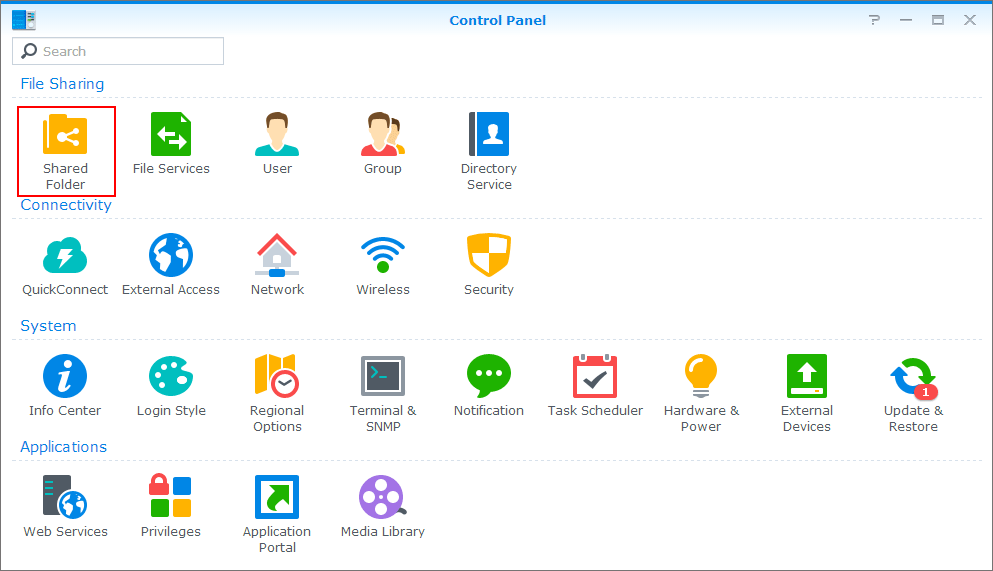Click the Control Panel icon in title bar

coord(24,20)
